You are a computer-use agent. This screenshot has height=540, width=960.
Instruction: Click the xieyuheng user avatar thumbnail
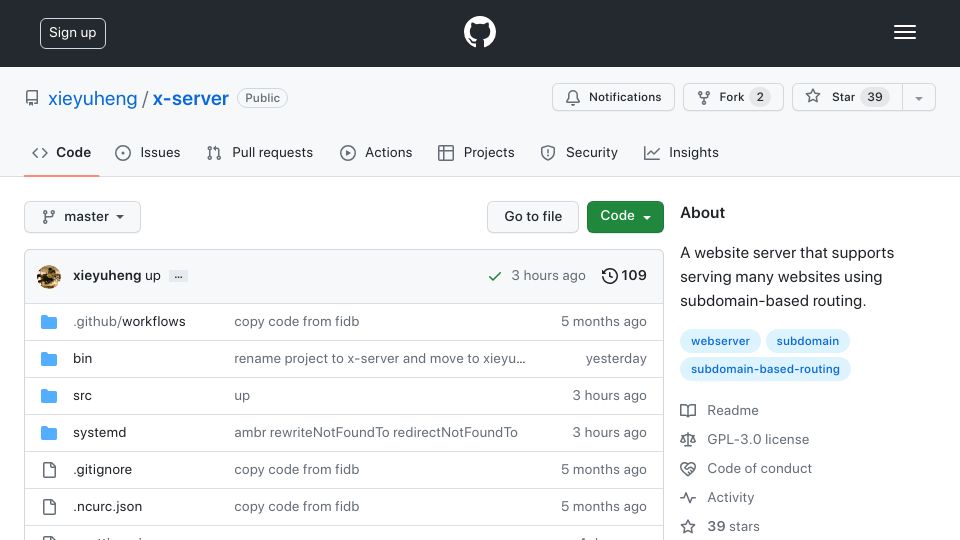point(49,277)
